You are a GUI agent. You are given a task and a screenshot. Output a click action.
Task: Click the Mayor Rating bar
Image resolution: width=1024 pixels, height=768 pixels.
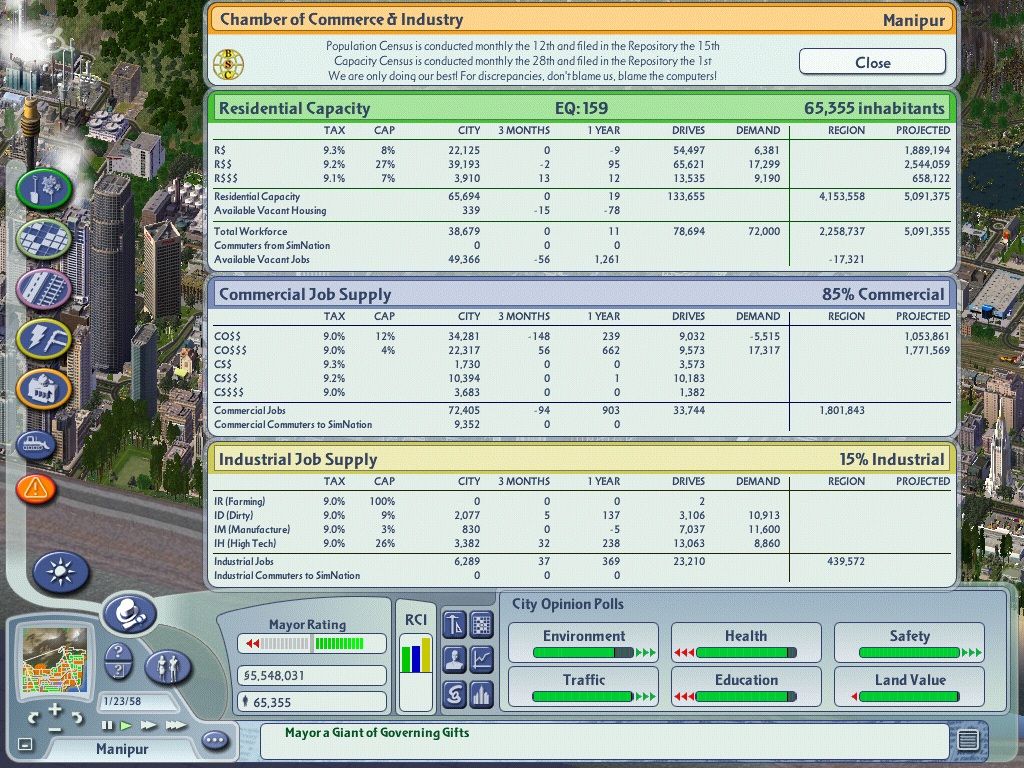click(x=312, y=644)
